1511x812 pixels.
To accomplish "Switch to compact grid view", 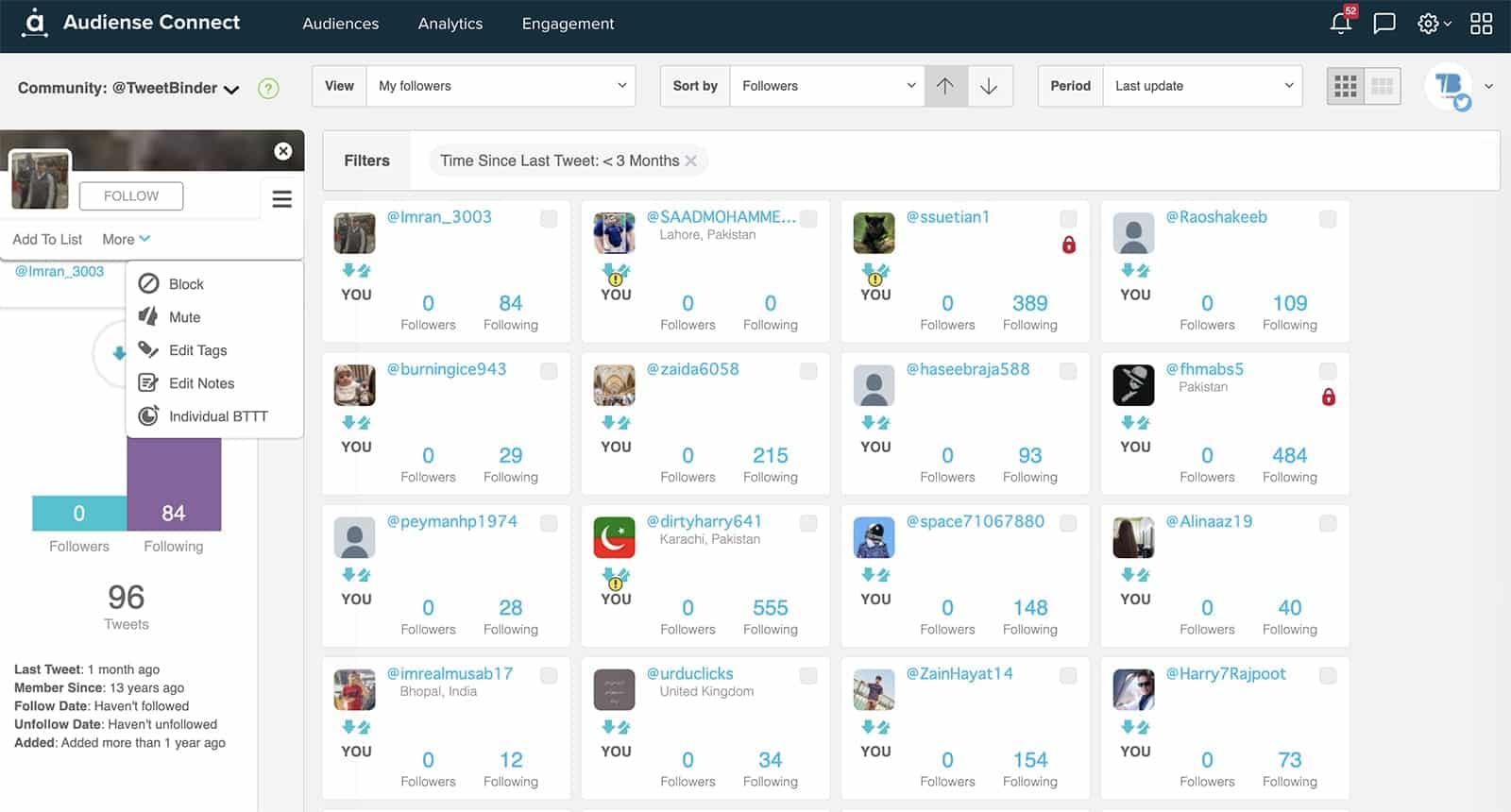I will click(x=1383, y=86).
